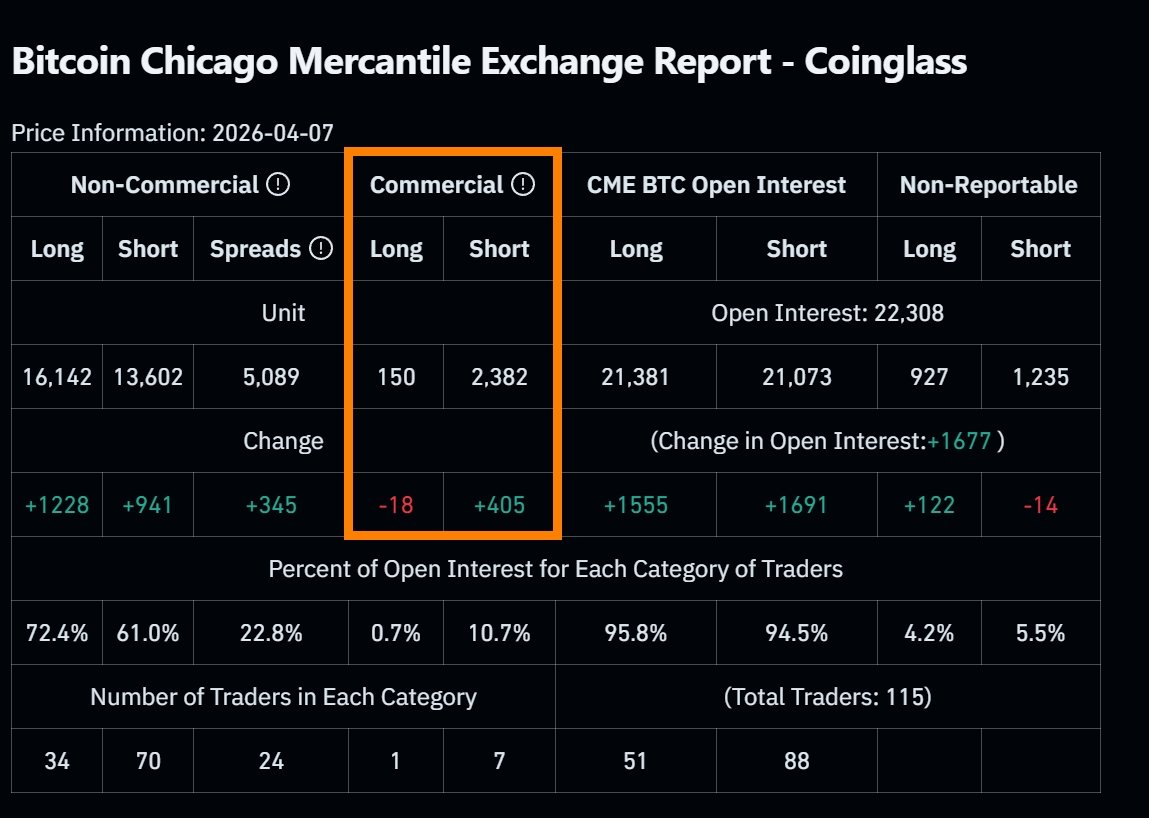Open the Commercial header info icon
The height and width of the screenshot is (818, 1149).
pos(523,185)
